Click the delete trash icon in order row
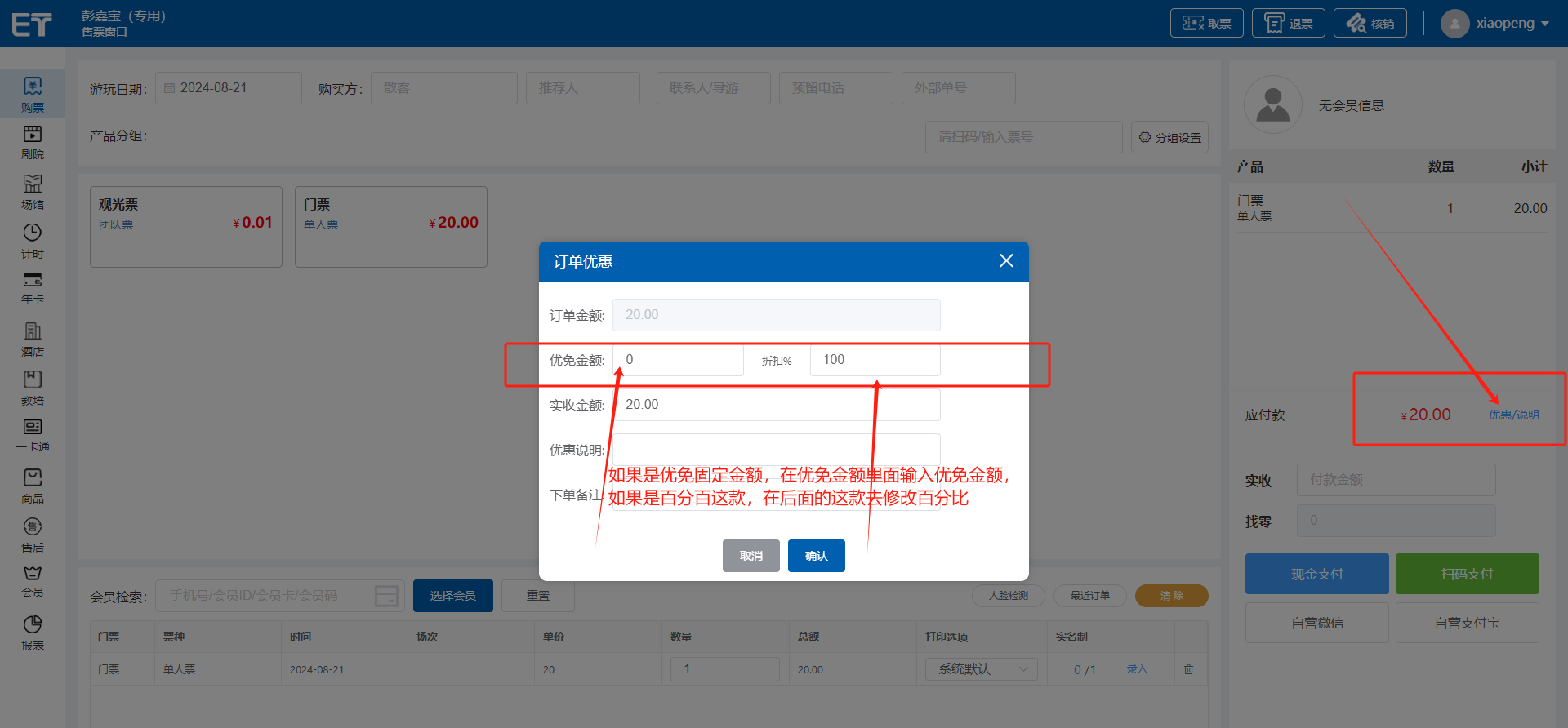The image size is (1568, 728). pyautogui.click(x=1188, y=669)
